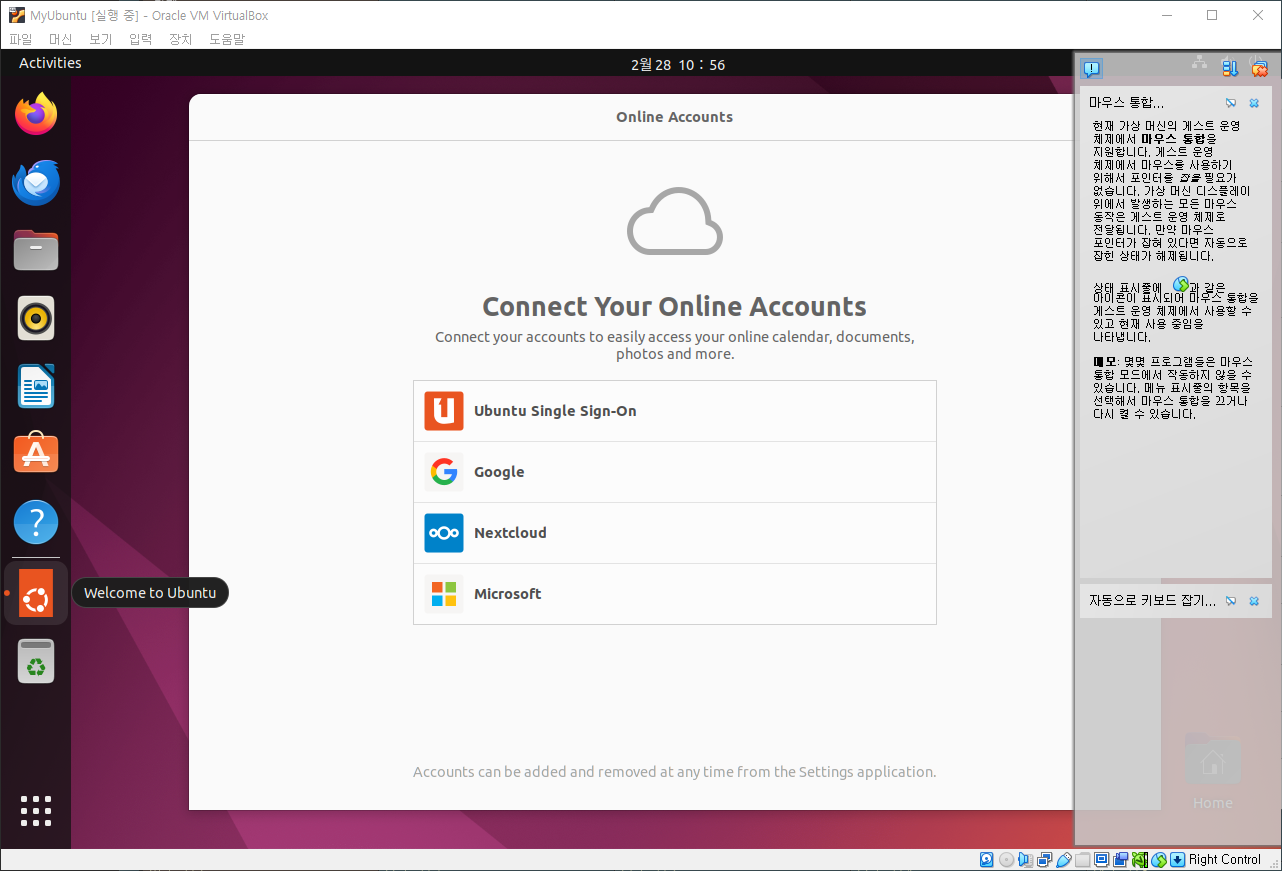Screen dimensions: 1282x871
Task: Click the Microsoft logo icon
Action: coord(444,594)
